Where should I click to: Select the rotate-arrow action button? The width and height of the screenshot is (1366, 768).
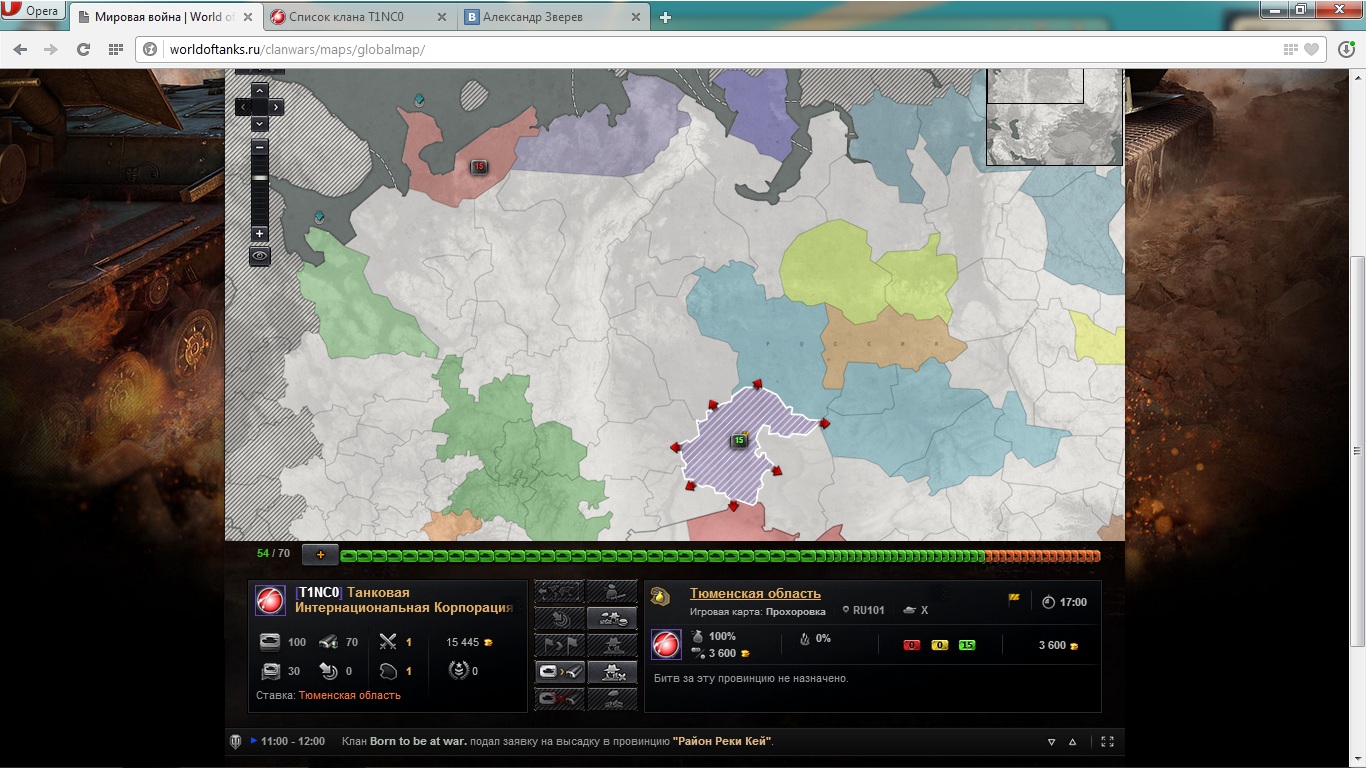click(559, 618)
